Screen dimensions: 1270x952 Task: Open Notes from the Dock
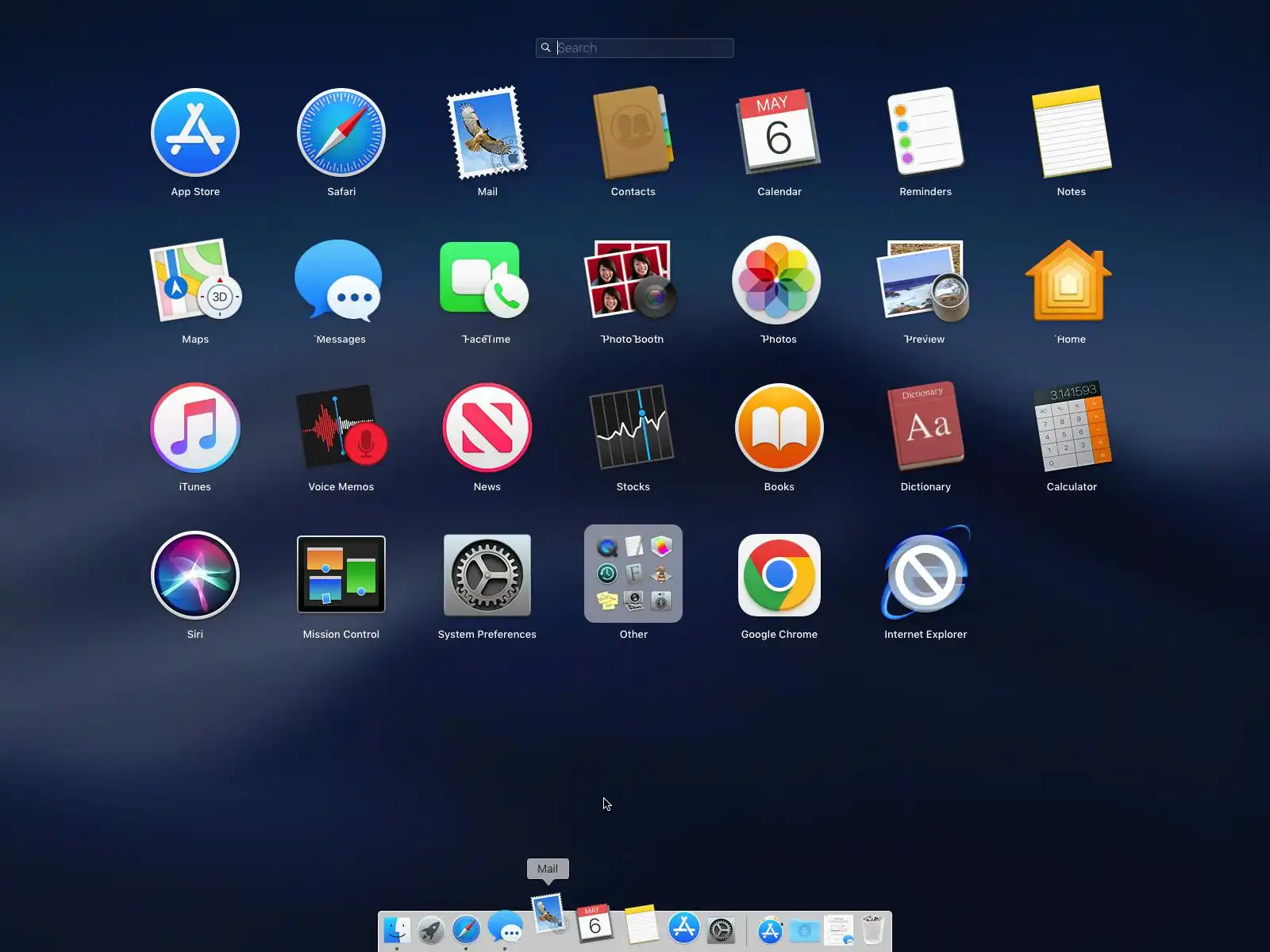click(x=641, y=925)
